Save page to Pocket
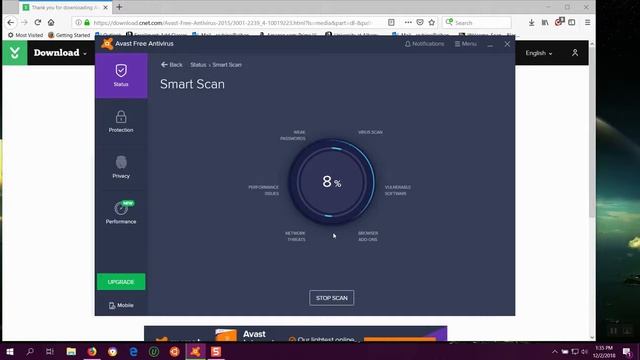Viewport: 640px width, 360px height. [x=420, y=22]
